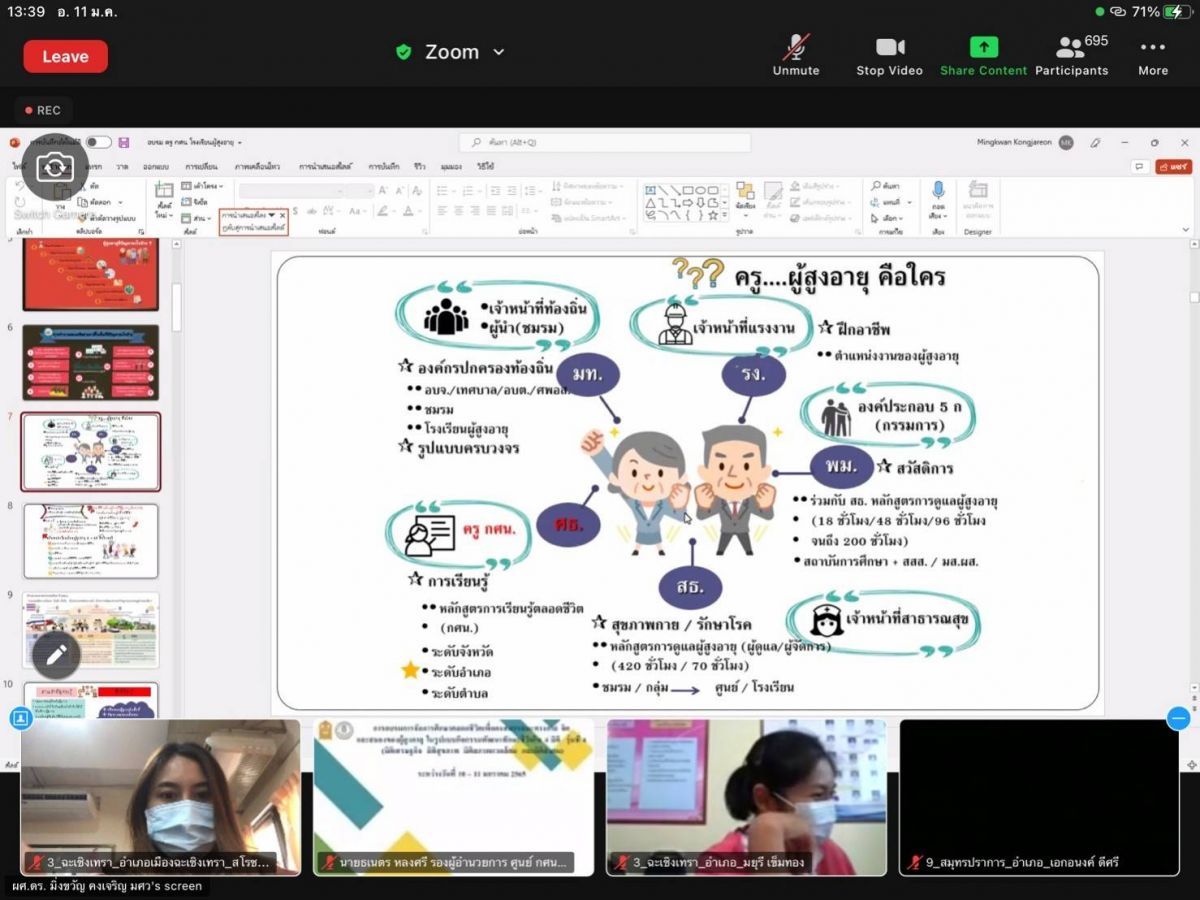
Task: Toggle AutoSave switch in PowerPoint
Action: 98,142
